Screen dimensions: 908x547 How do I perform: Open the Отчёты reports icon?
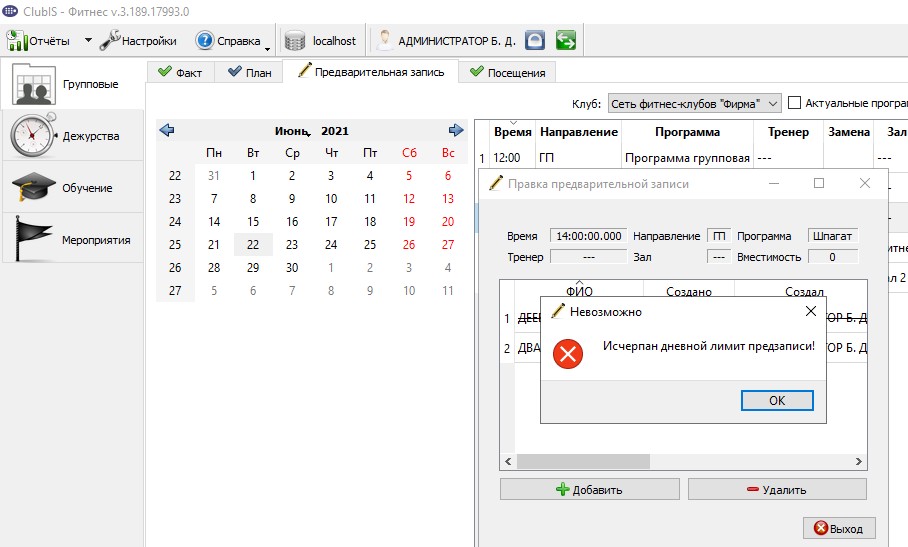[x=16, y=41]
